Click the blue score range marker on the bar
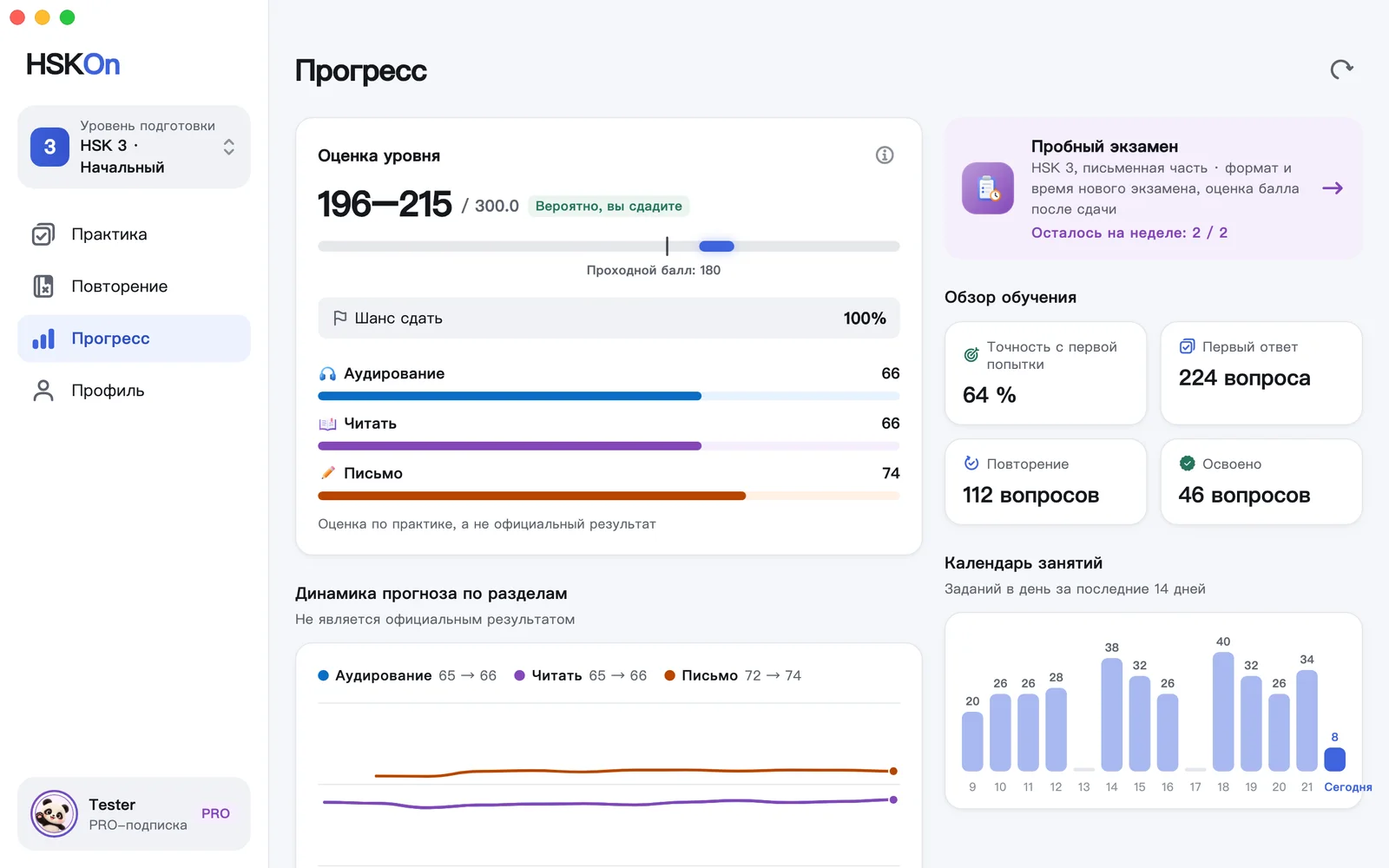This screenshot has width=1389, height=868. [x=716, y=247]
